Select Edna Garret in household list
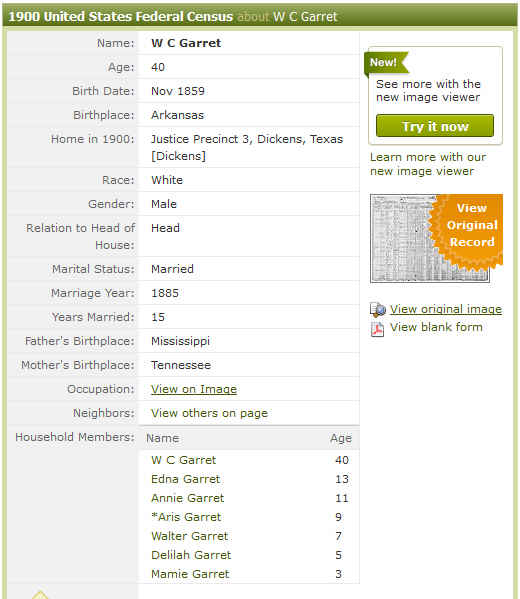The width and height of the screenshot is (520, 599). click(x=186, y=479)
